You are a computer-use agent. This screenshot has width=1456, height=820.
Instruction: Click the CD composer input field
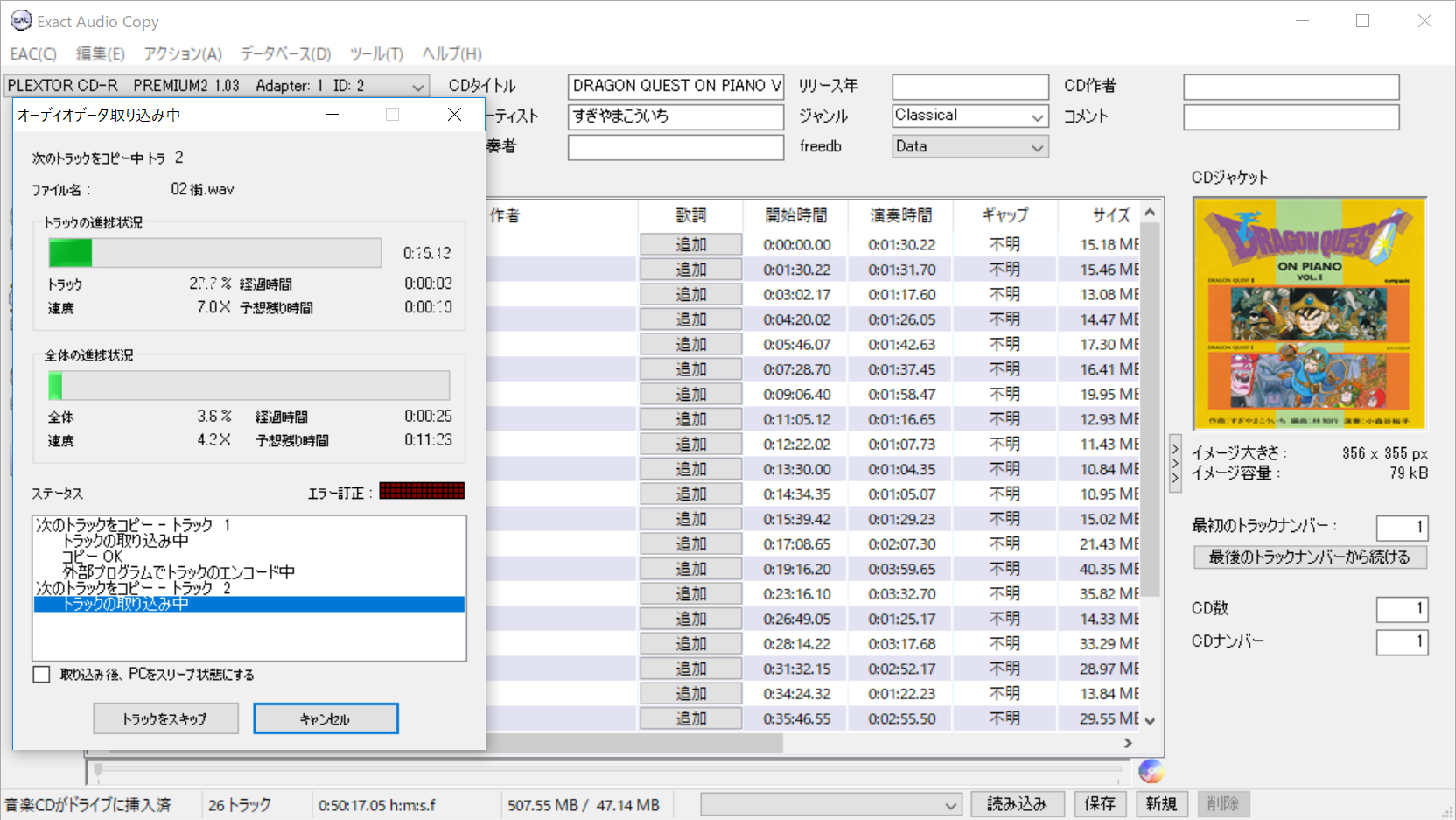tap(1291, 87)
